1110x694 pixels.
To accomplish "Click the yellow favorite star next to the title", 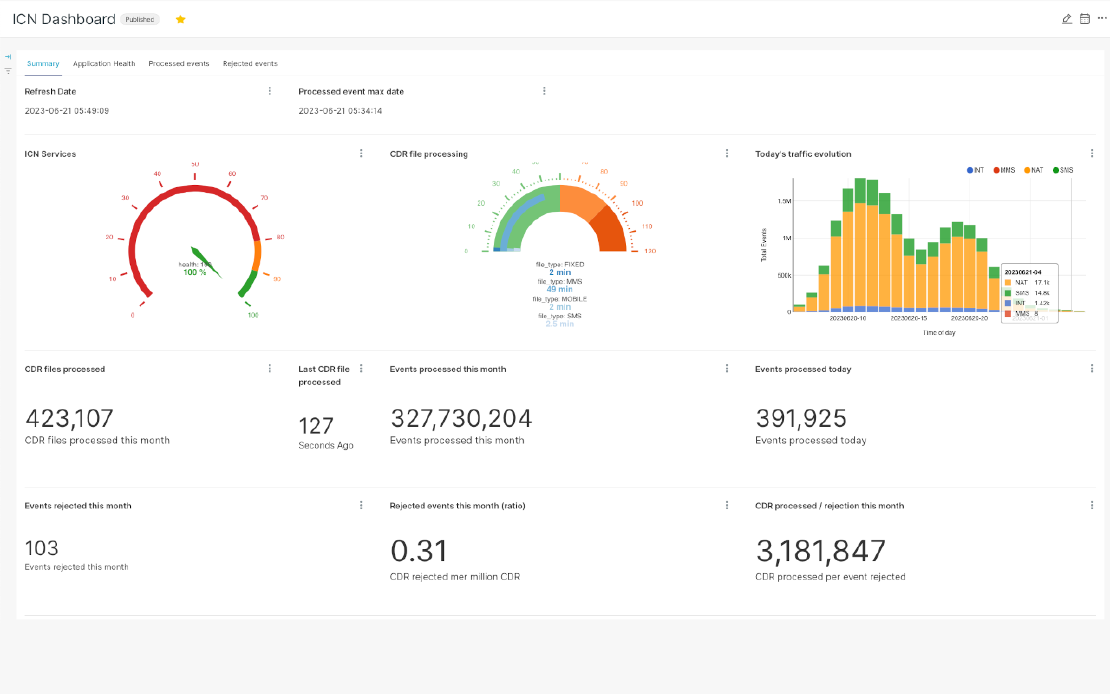I will (x=181, y=19).
